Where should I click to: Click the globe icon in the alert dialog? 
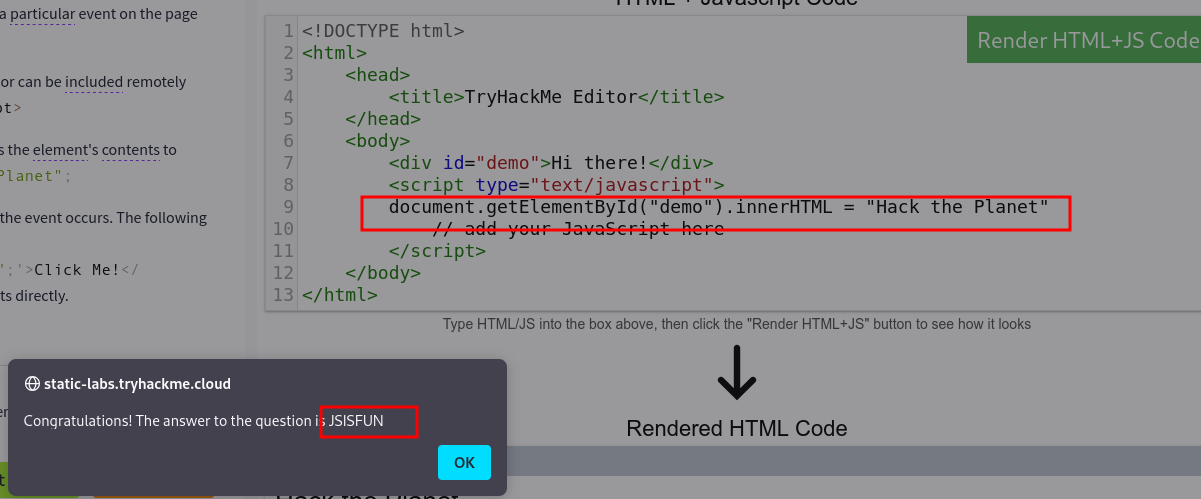pos(32,383)
